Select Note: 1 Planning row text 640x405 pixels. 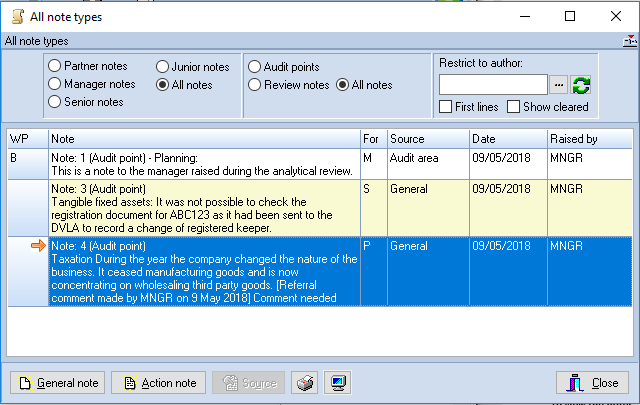204,164
